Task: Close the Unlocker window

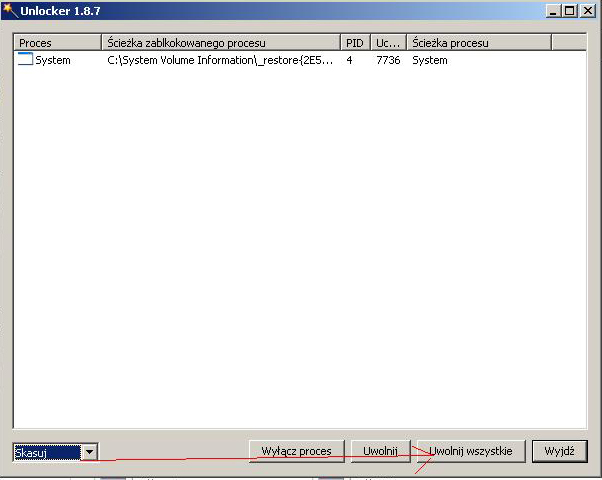Action: [588, 11]
